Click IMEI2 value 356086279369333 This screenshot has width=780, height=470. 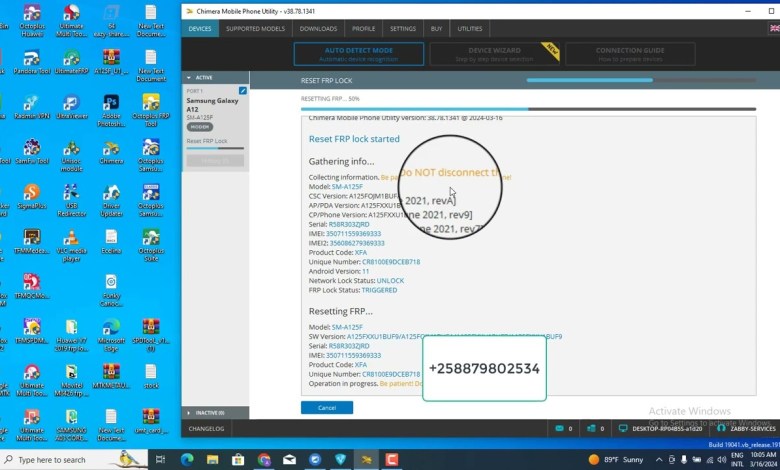click(357, 243)
